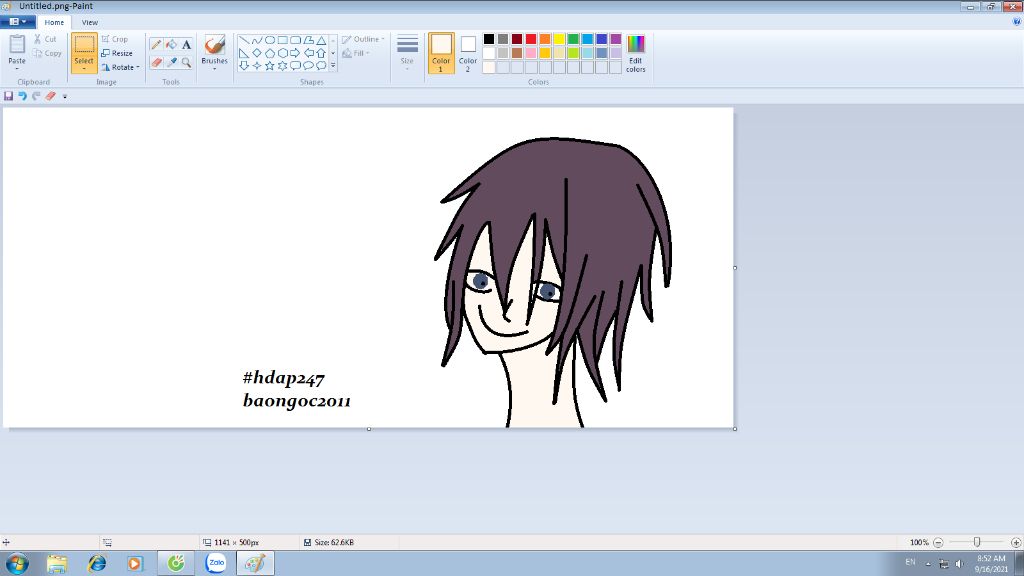Open Edit colors dialog
This screenshot has width=1024, height=576.
pyautogui.click(x=635, y=53)
